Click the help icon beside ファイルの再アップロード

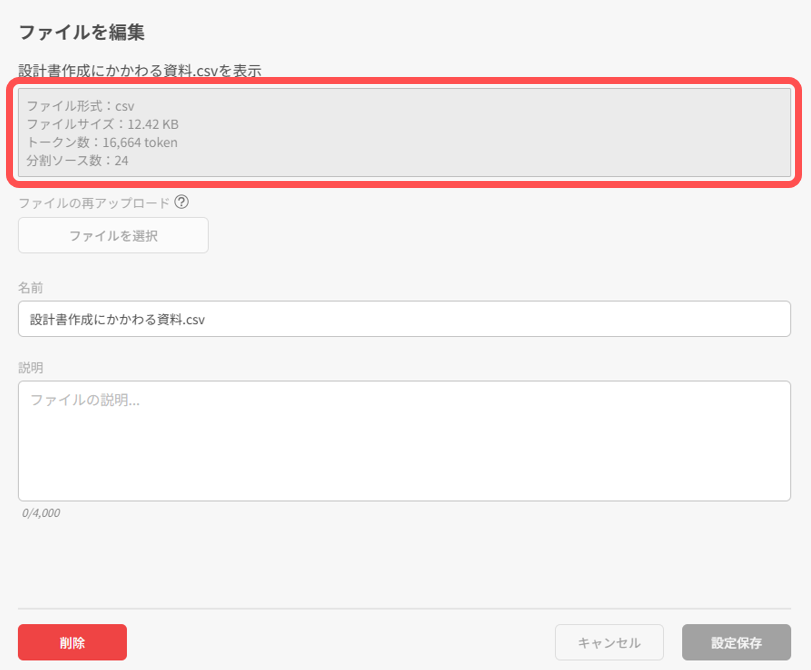[x=182, y=202]
